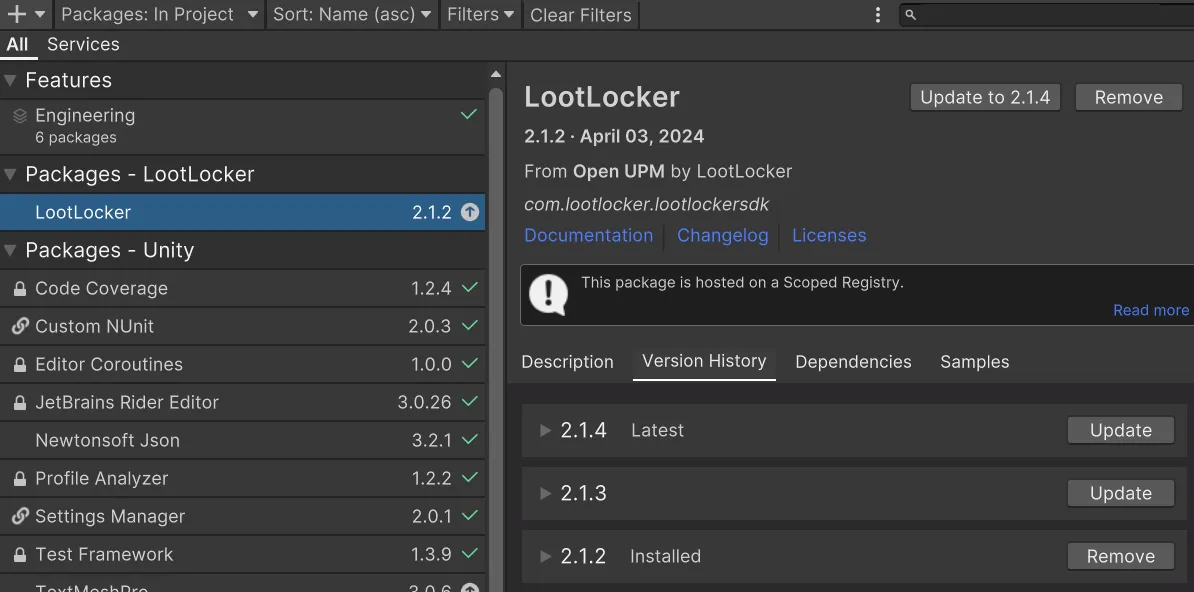Select the Code Coverage package
The width and height of the screenshot is (1194, 592).
[242, 289]
